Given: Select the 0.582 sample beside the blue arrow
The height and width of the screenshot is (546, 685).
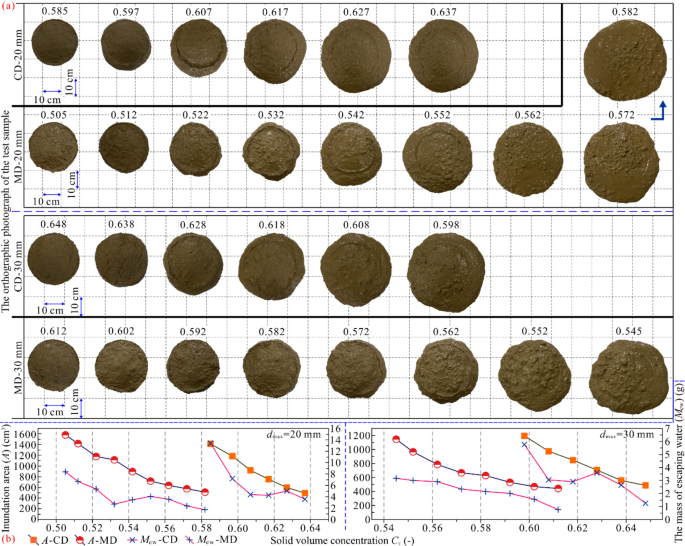Looking at the screenshot, I should click(625, 60).
